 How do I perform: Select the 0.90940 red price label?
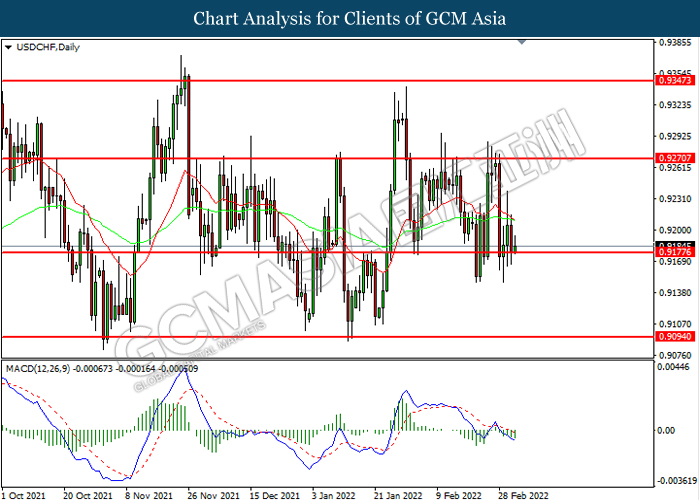coord(675,337)
